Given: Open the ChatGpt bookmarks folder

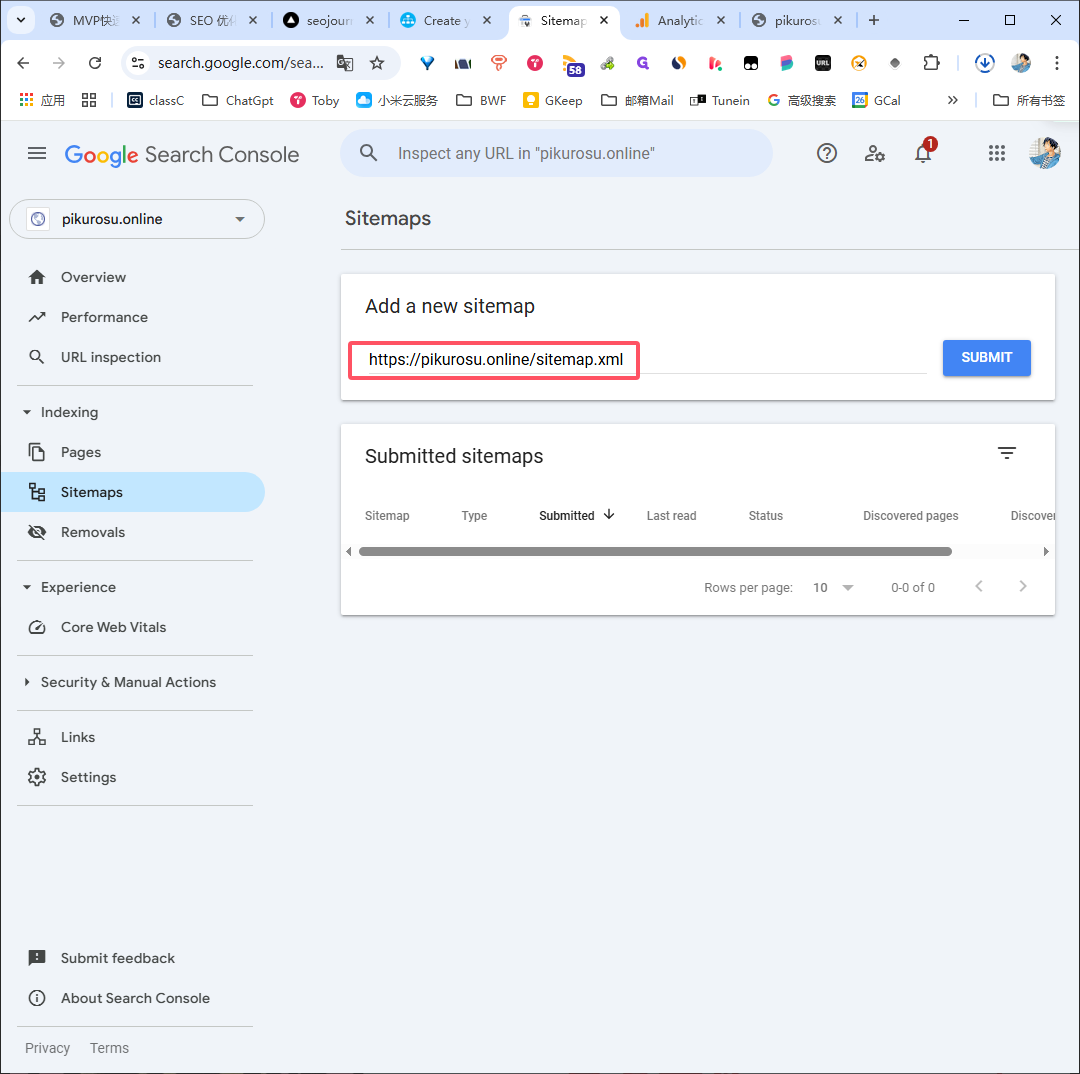Looking at the screenshot, I should tap(238, 101).
